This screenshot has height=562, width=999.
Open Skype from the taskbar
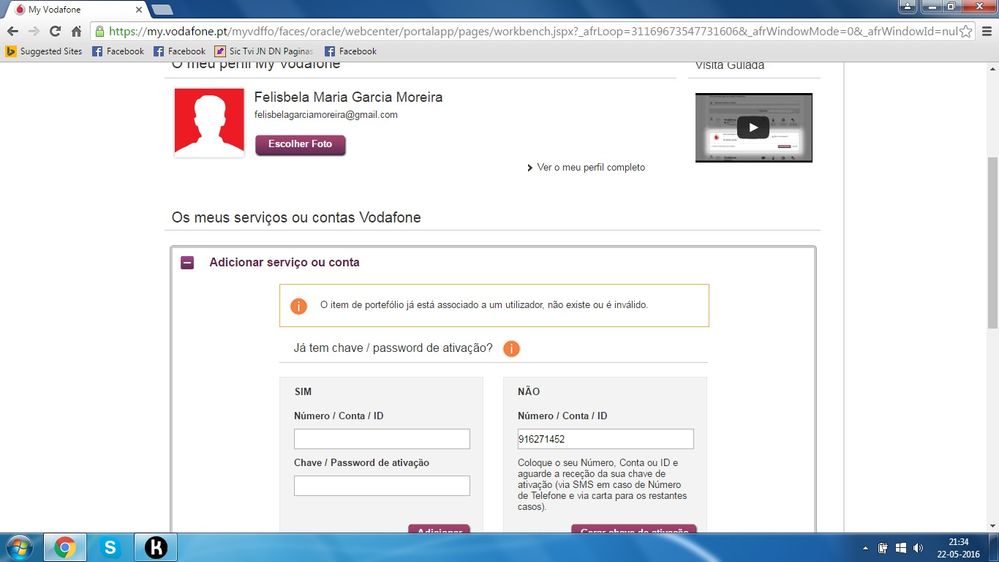(x=110, y=547)
